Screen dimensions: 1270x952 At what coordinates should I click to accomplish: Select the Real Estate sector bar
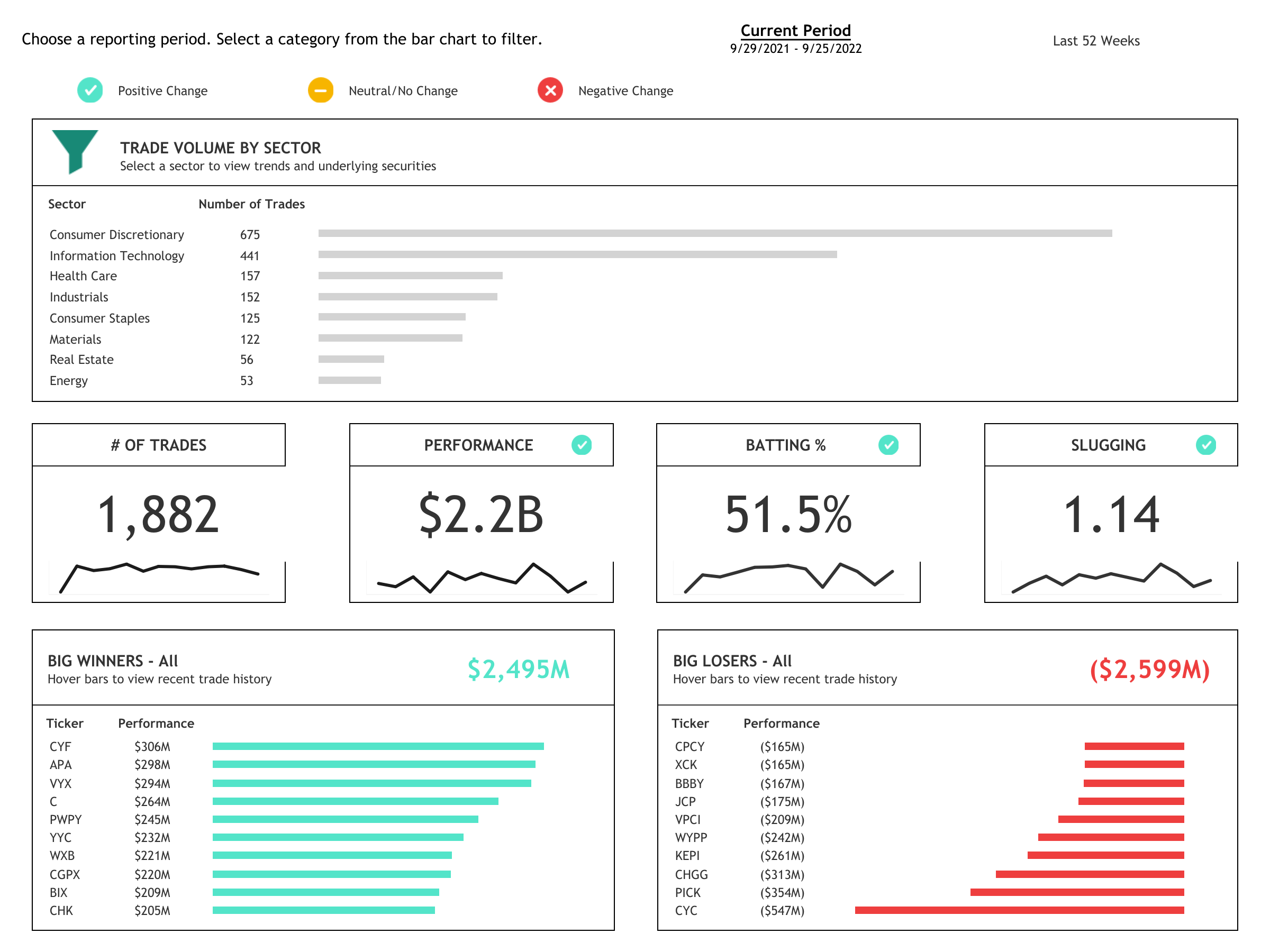click(351, 359)
